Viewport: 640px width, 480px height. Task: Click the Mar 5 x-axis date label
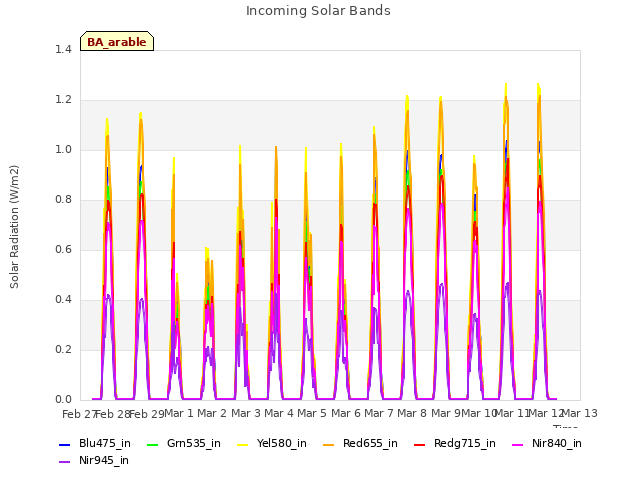tap(312, 413)
